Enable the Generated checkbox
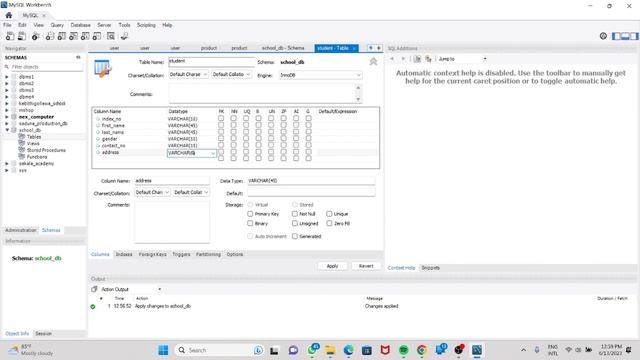Screen dimensions: 640x360 pos(295,236)
